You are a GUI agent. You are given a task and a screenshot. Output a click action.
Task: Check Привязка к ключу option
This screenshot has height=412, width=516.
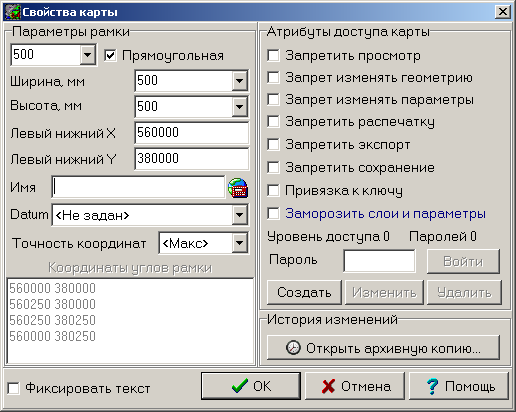[273, 191]
